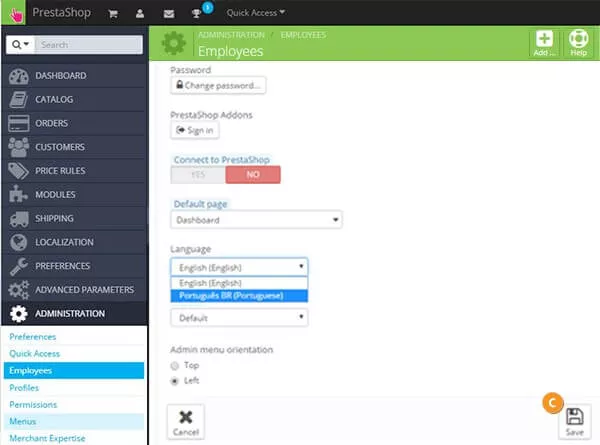Open the Default page Dashboard dropdown

256,220
